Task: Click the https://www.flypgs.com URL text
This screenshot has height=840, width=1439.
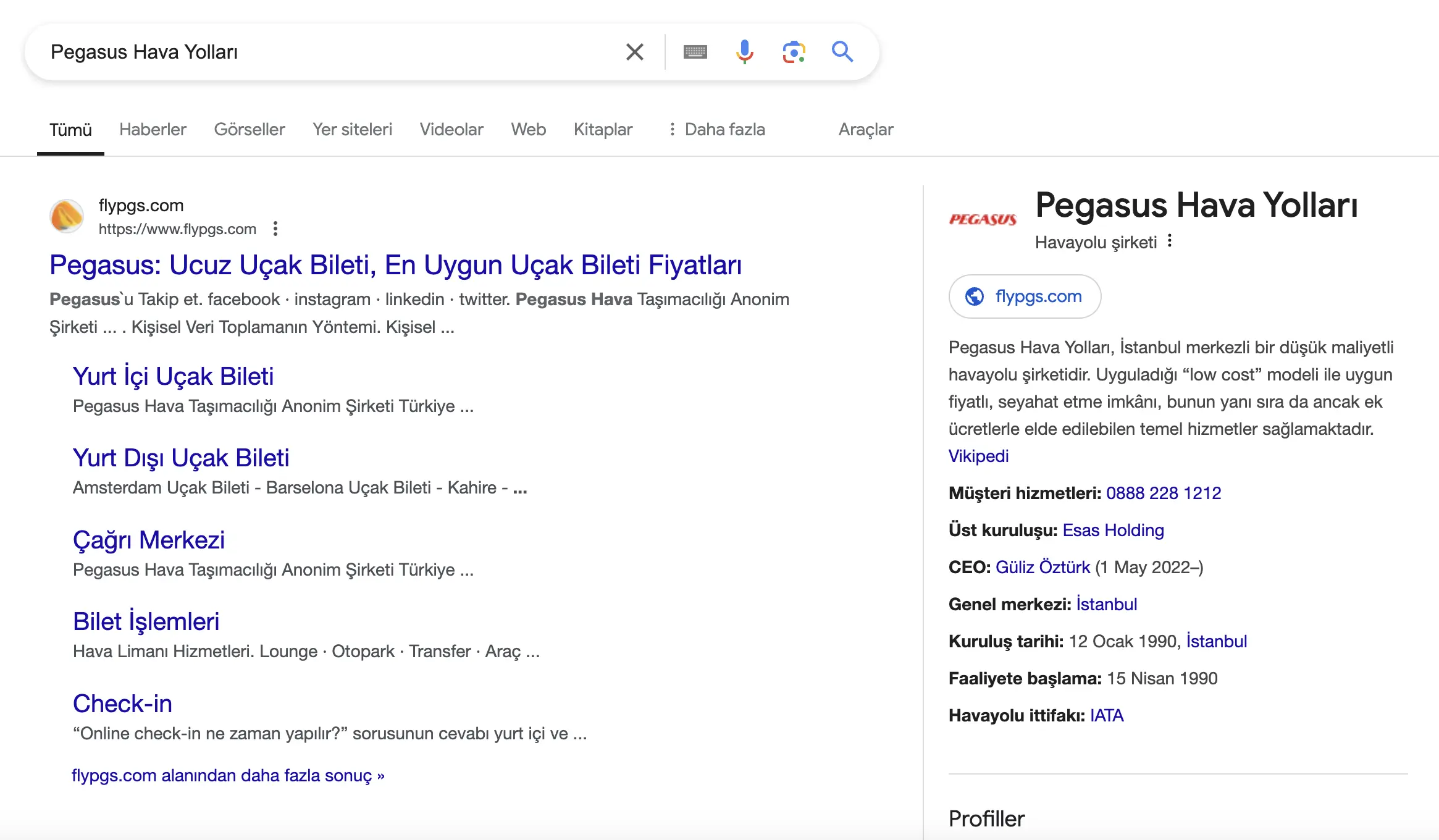Action: pyautogui.click(x=177, y=229)
